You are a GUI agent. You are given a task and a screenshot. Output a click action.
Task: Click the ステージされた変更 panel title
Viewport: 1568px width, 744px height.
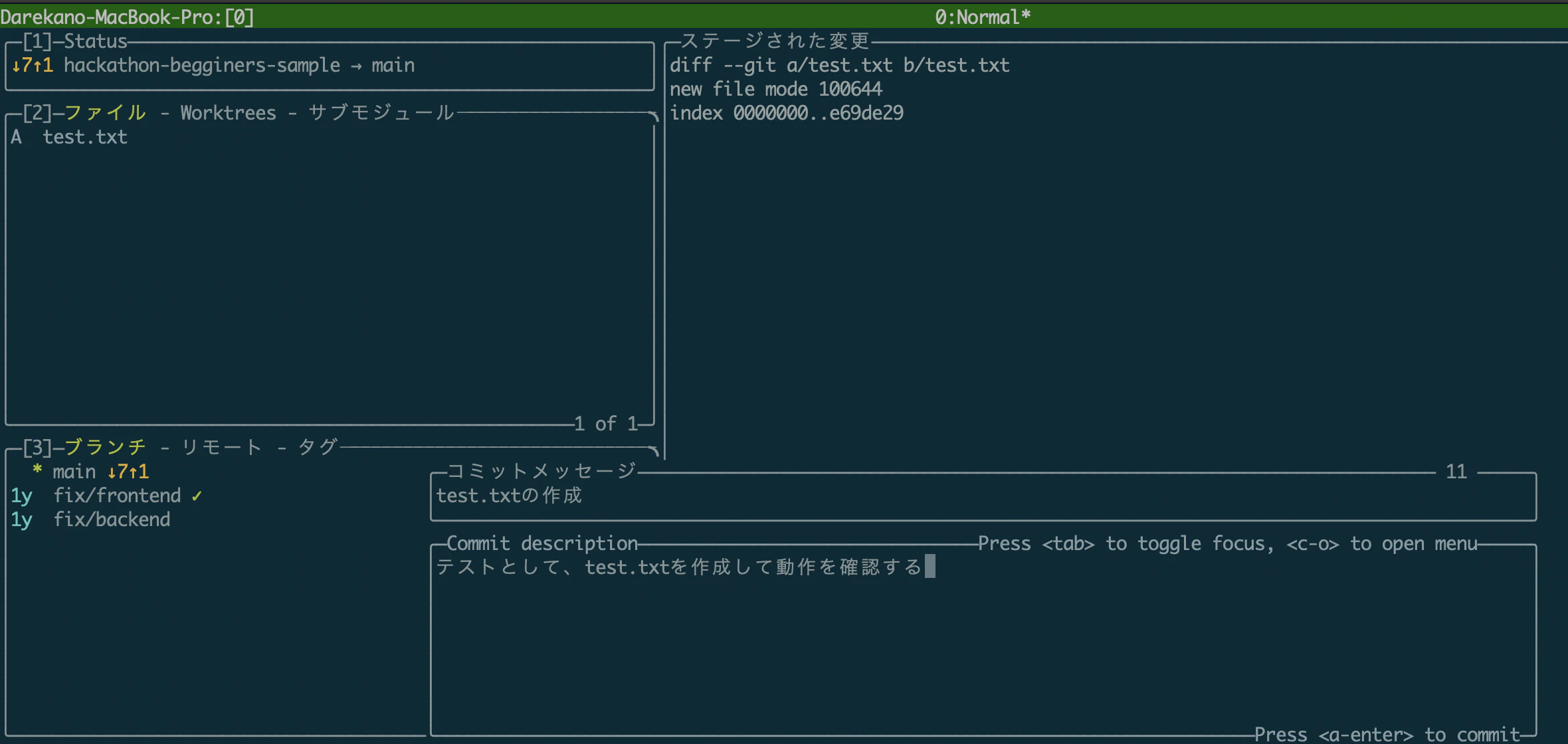coord(775,41)
